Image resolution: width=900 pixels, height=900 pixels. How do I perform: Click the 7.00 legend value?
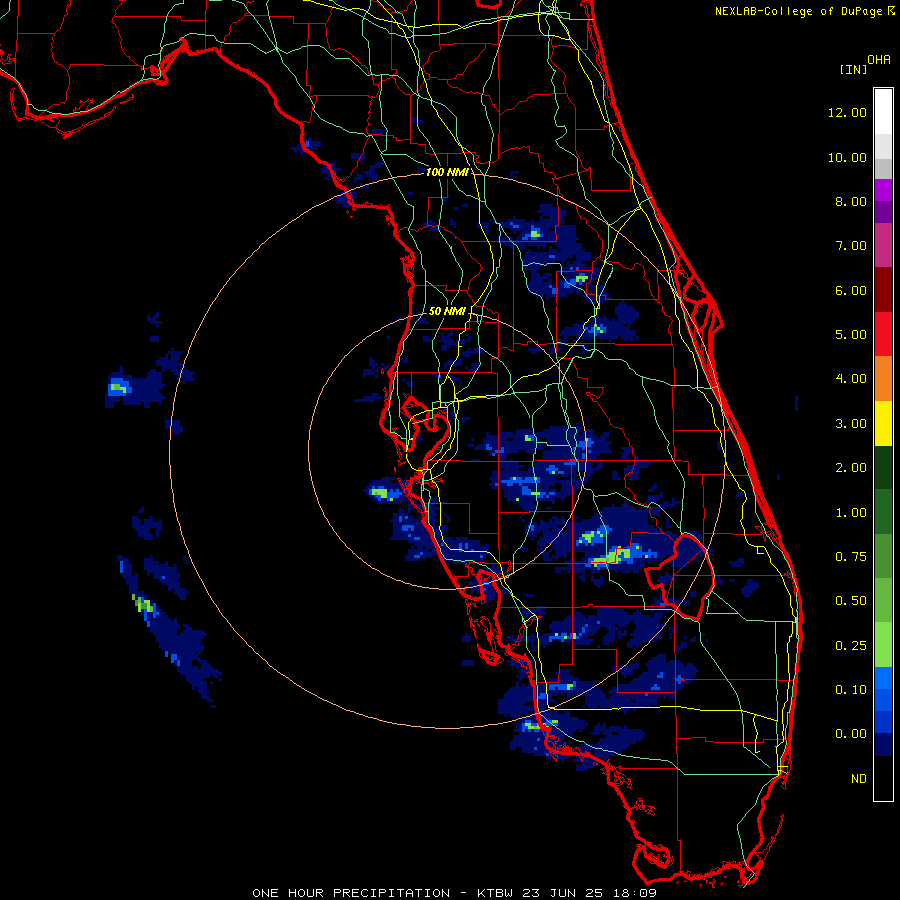coord(851,246)
